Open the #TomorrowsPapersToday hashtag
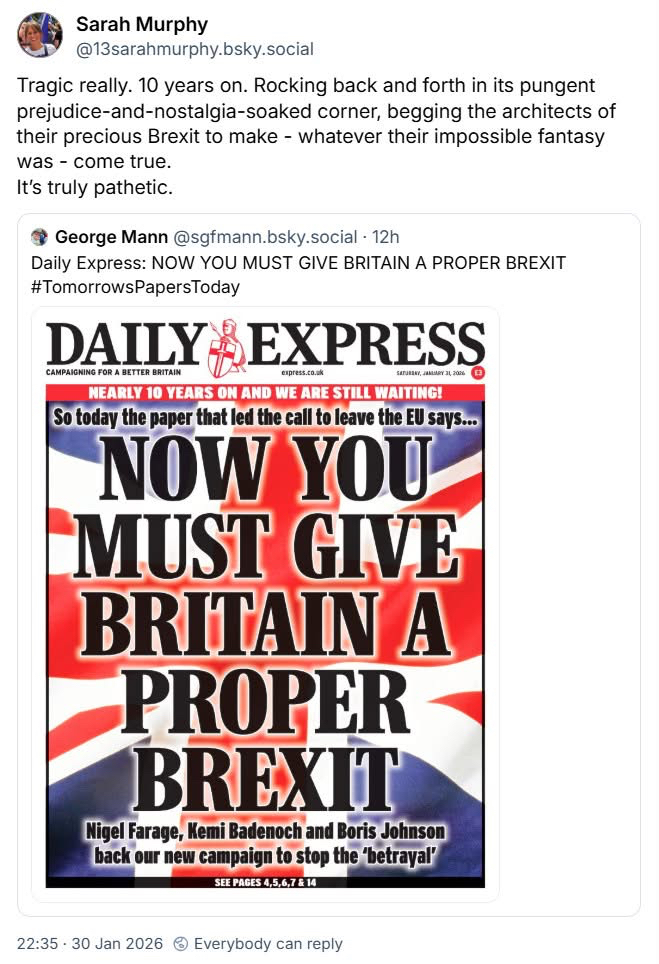Viewport: 659px width, 964px height. [136, 285]
